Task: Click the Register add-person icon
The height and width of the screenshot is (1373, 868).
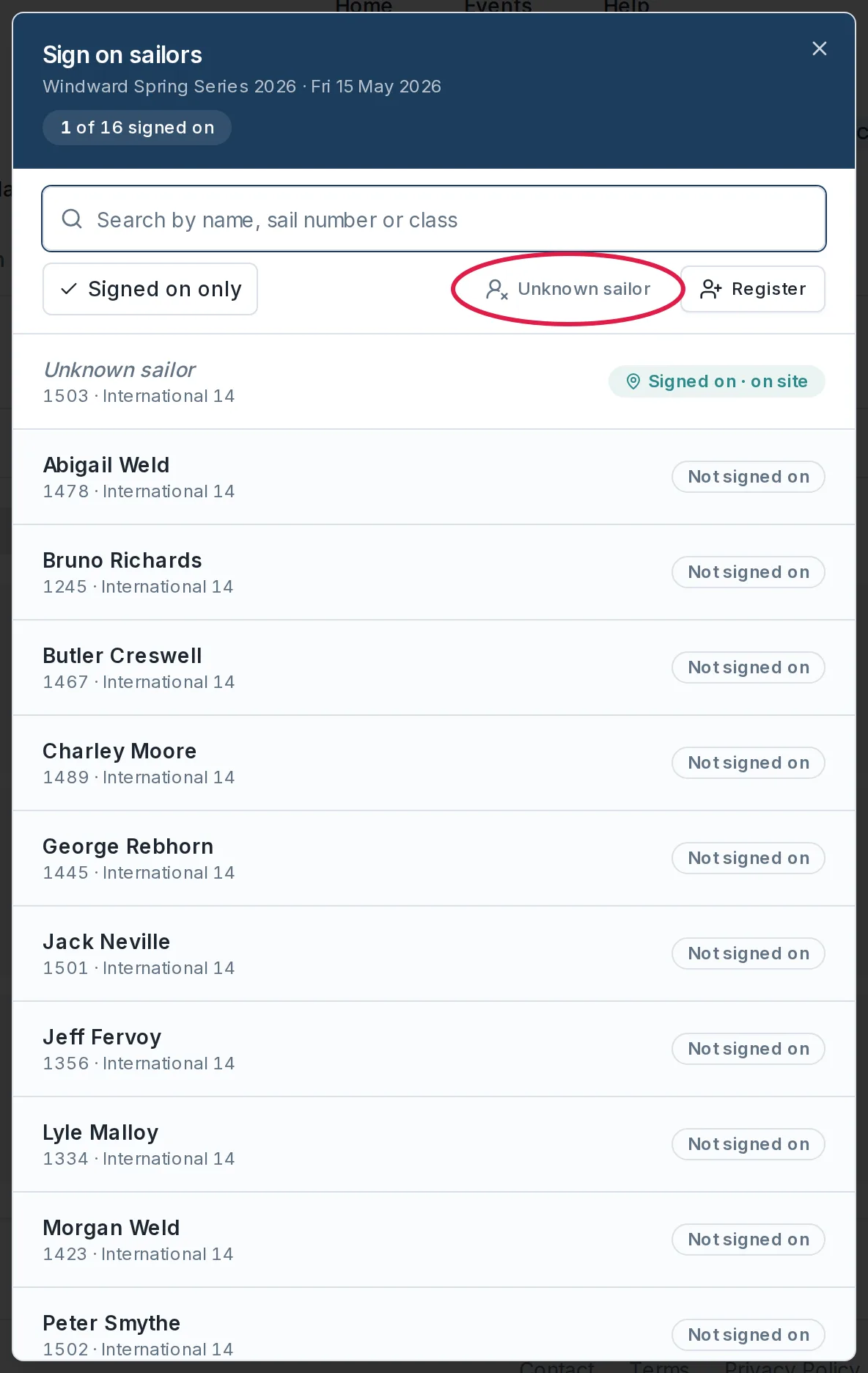Action: click(710, 289)
